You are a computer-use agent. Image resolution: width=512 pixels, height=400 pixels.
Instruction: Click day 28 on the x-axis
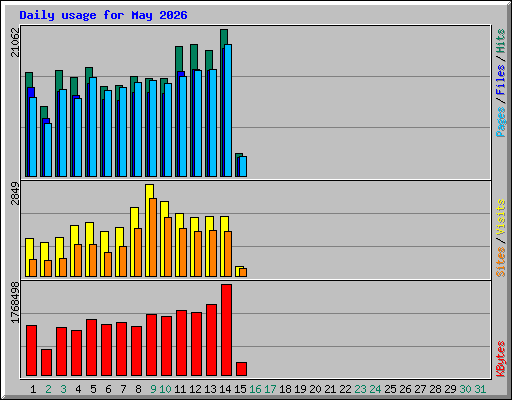click(x=435, y=389)
